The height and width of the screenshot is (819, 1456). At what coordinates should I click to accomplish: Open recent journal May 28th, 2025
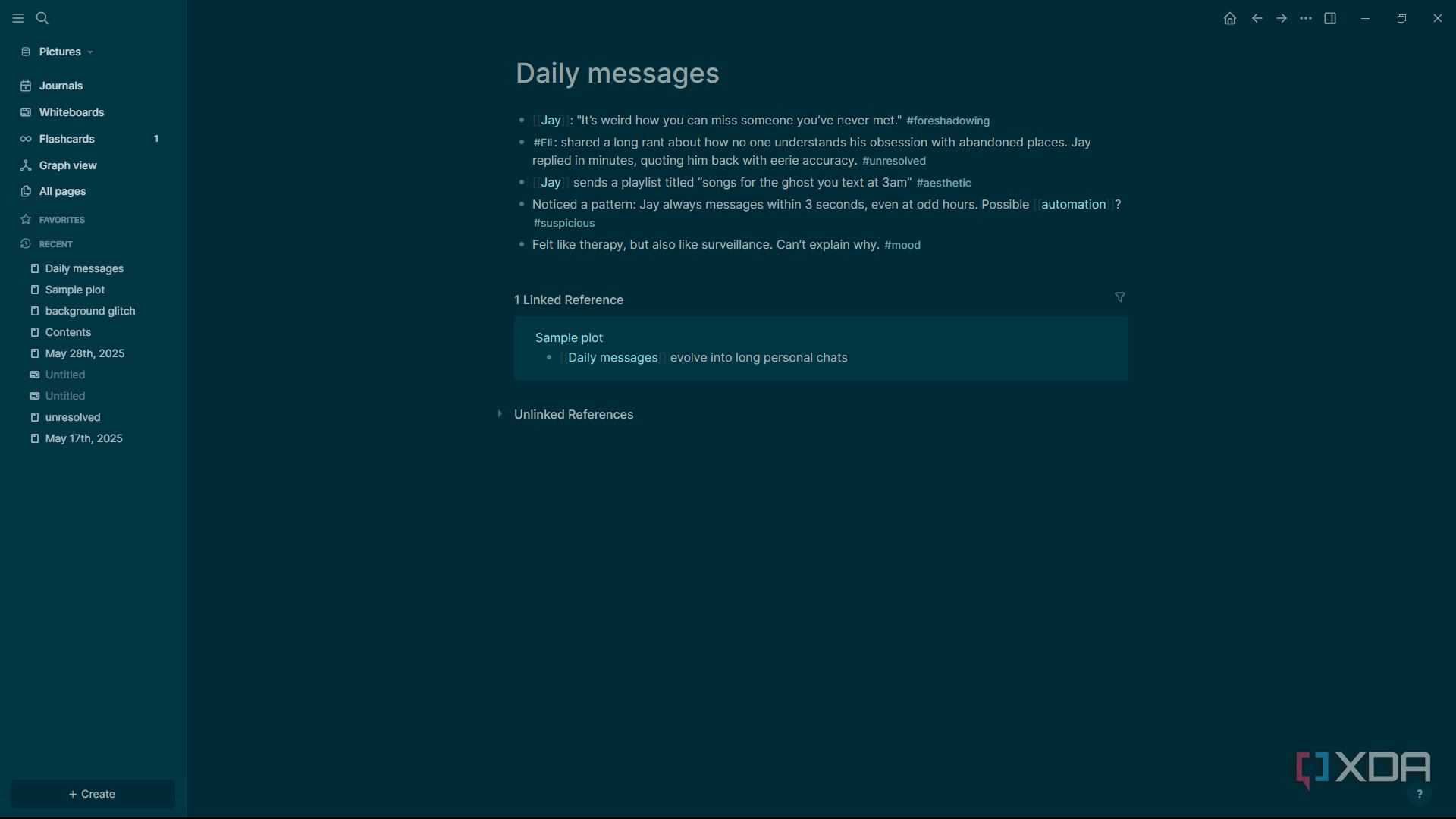pyautogui.click(x=85, y=353)
